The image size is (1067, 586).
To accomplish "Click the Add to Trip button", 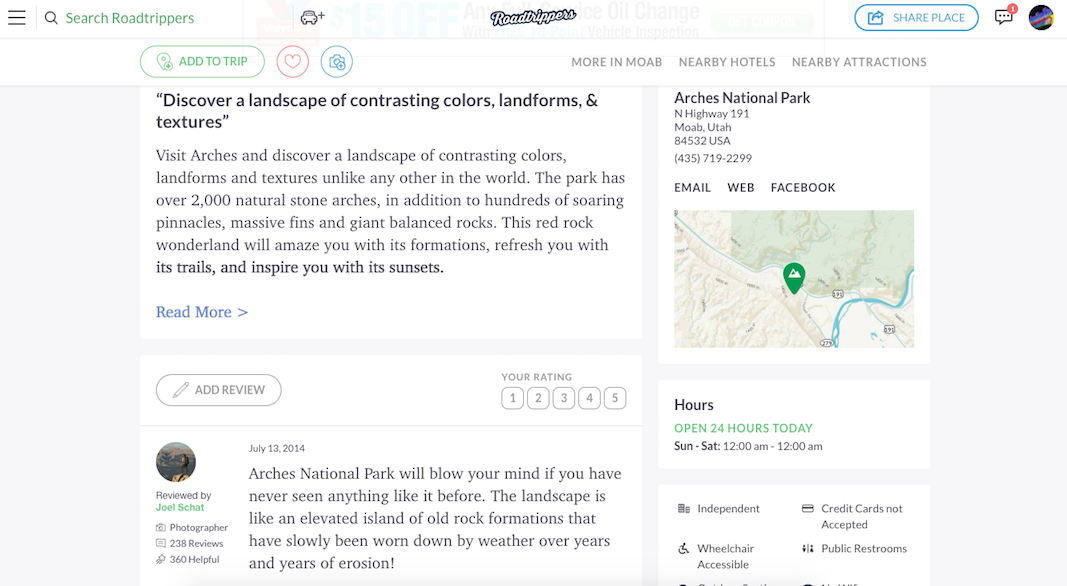I will point(202,62).
